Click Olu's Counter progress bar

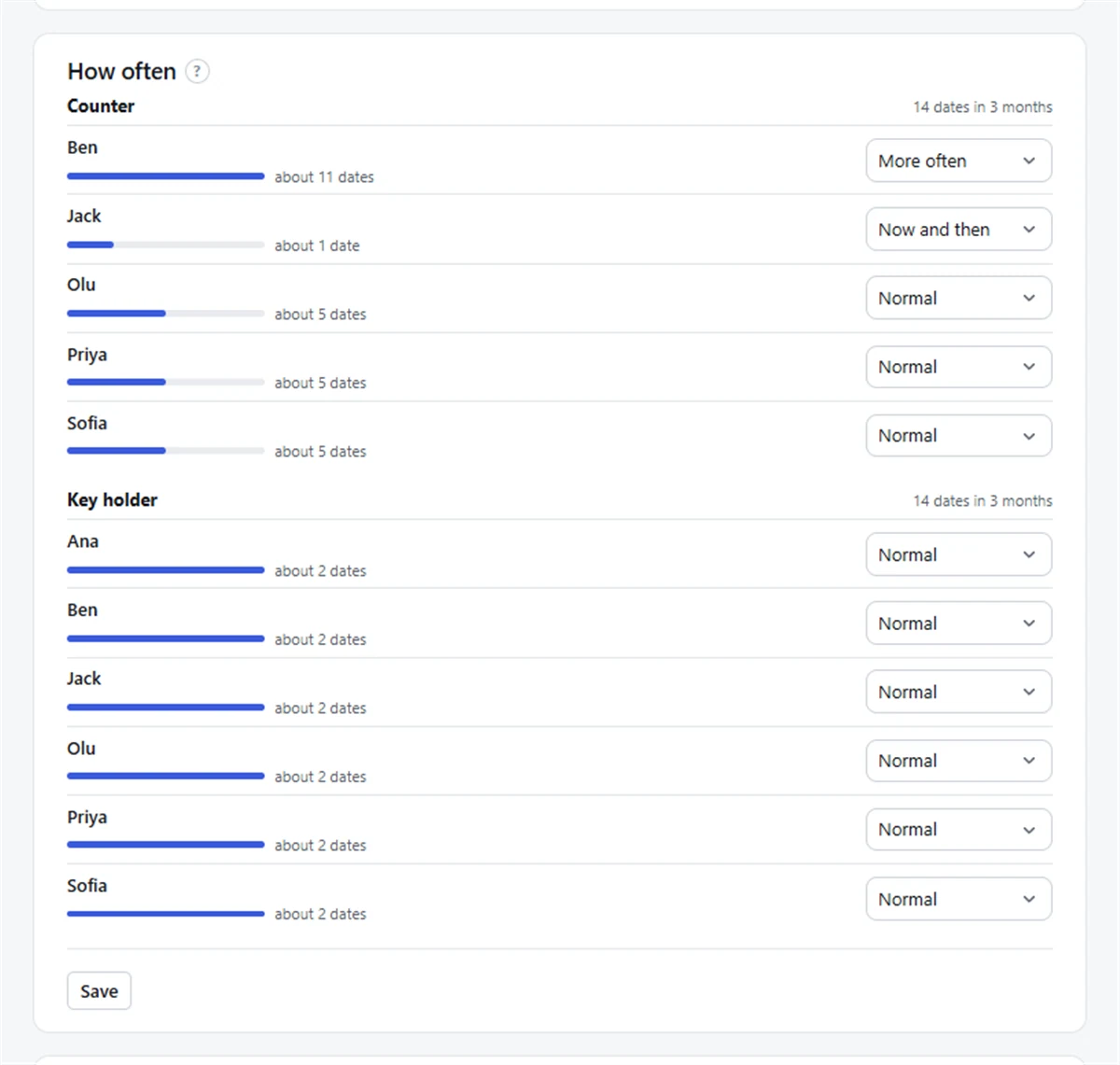click(165, 314)
